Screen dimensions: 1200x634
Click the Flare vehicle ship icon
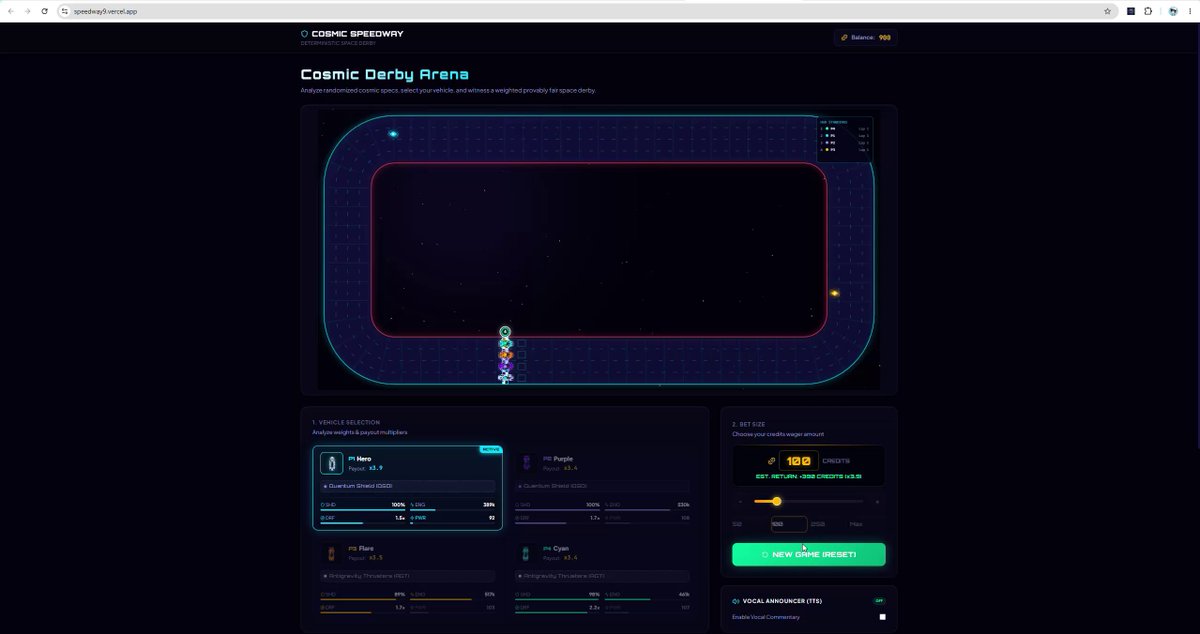[331, 553]
